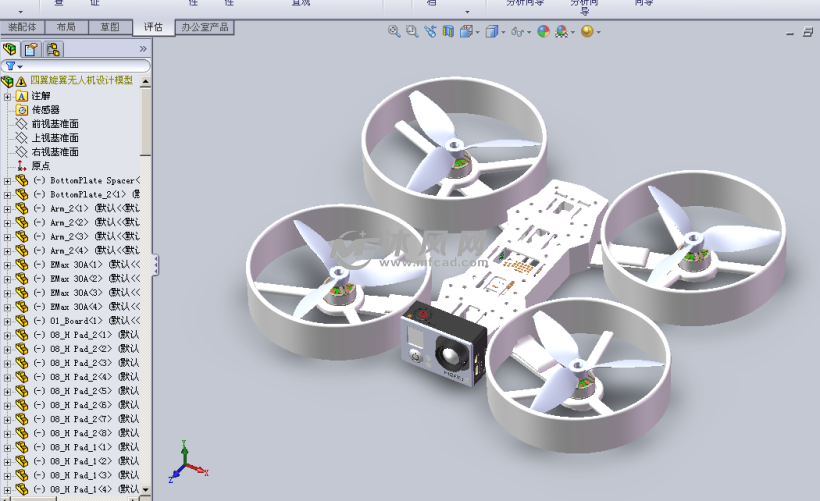Click the 传感器 sensors folder icon

point(21,110)
